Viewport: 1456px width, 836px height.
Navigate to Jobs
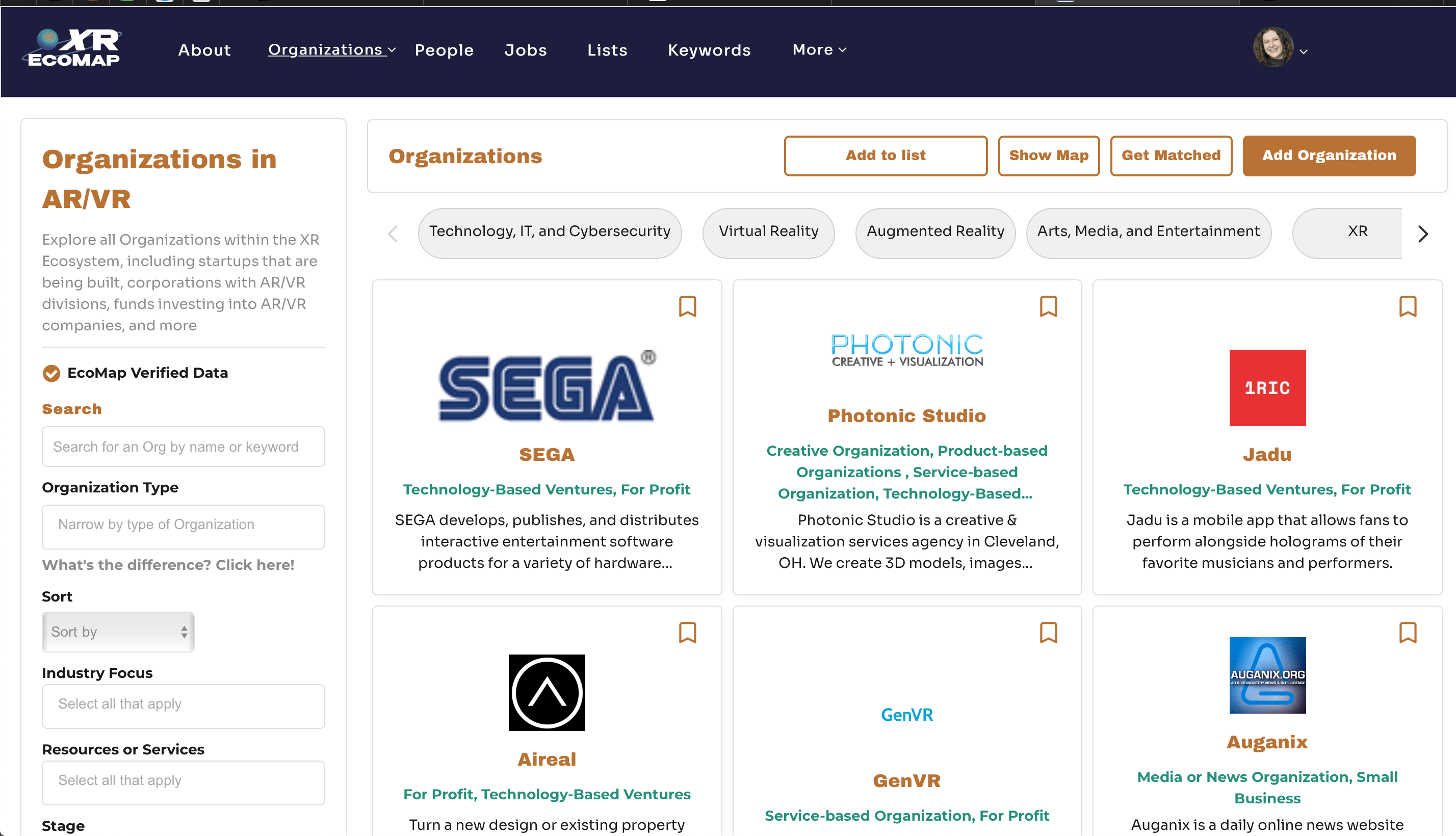click(x=525, y=50)
